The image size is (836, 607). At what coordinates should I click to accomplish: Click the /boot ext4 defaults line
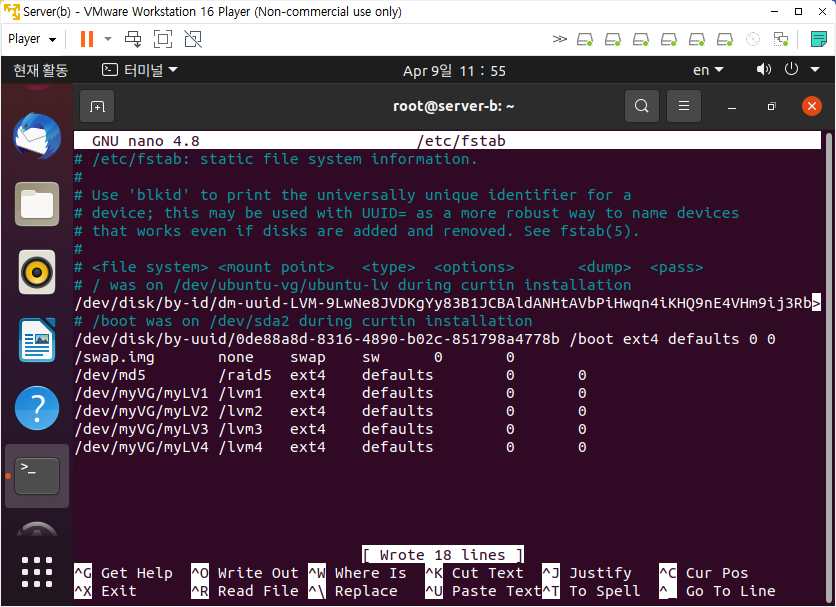[x=425, y=339]
